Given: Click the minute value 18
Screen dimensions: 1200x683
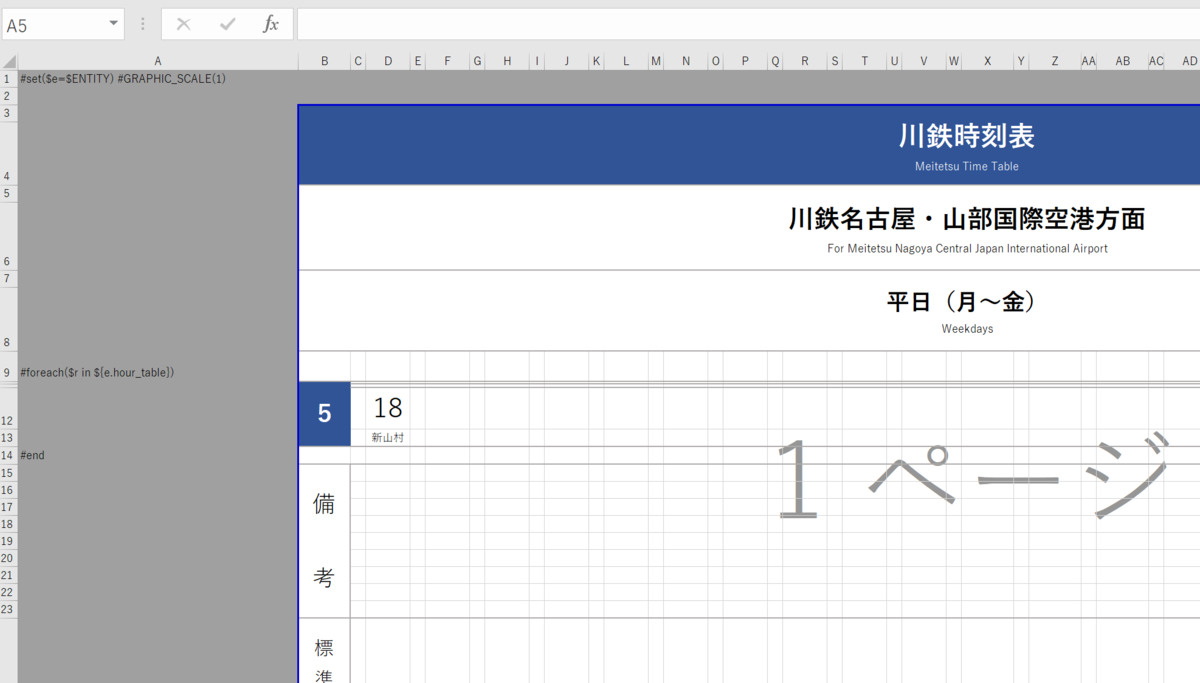Looking at the screenshot, I should click(388, 407).
